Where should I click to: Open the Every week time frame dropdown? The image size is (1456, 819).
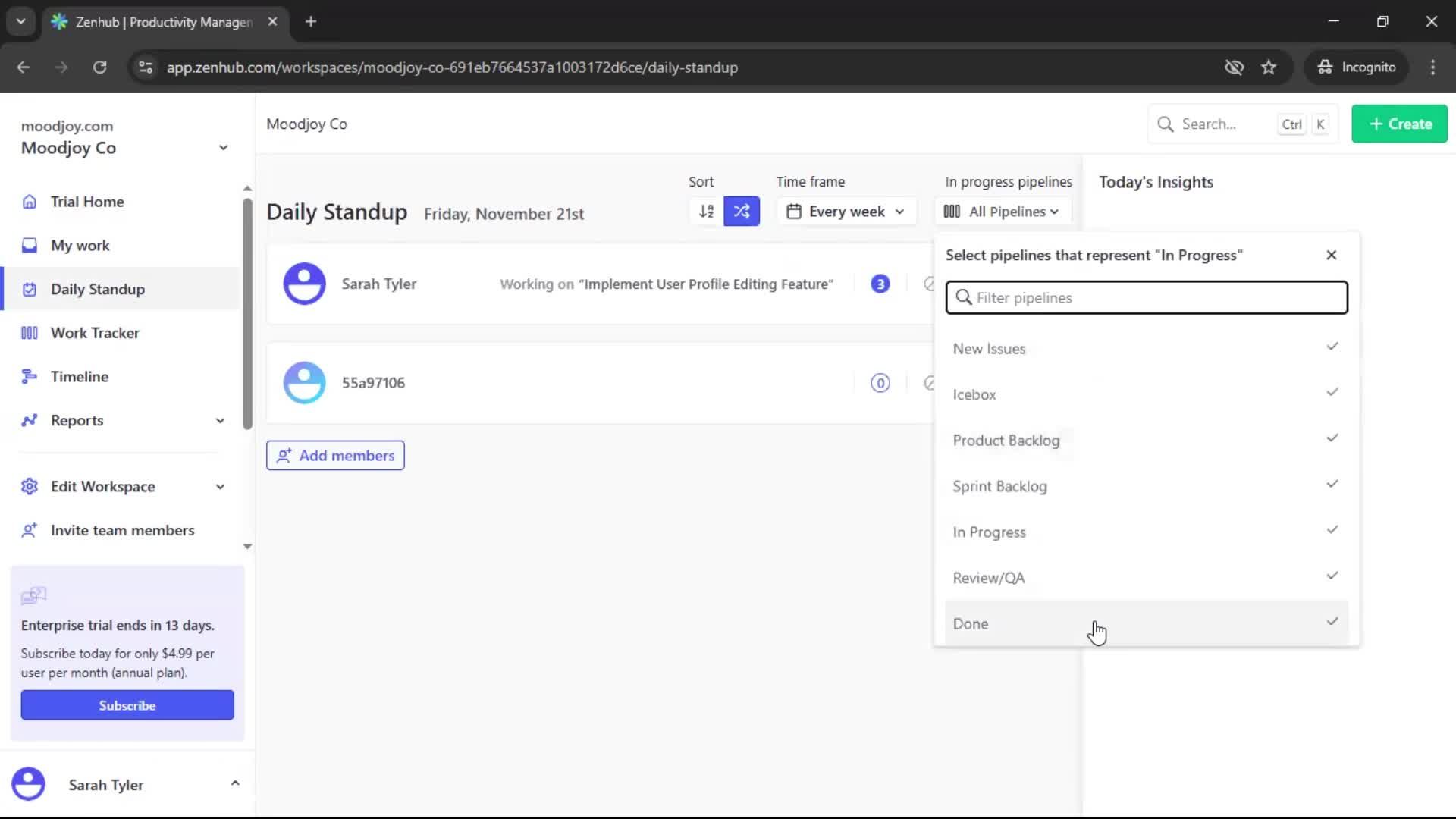(846, 211)
